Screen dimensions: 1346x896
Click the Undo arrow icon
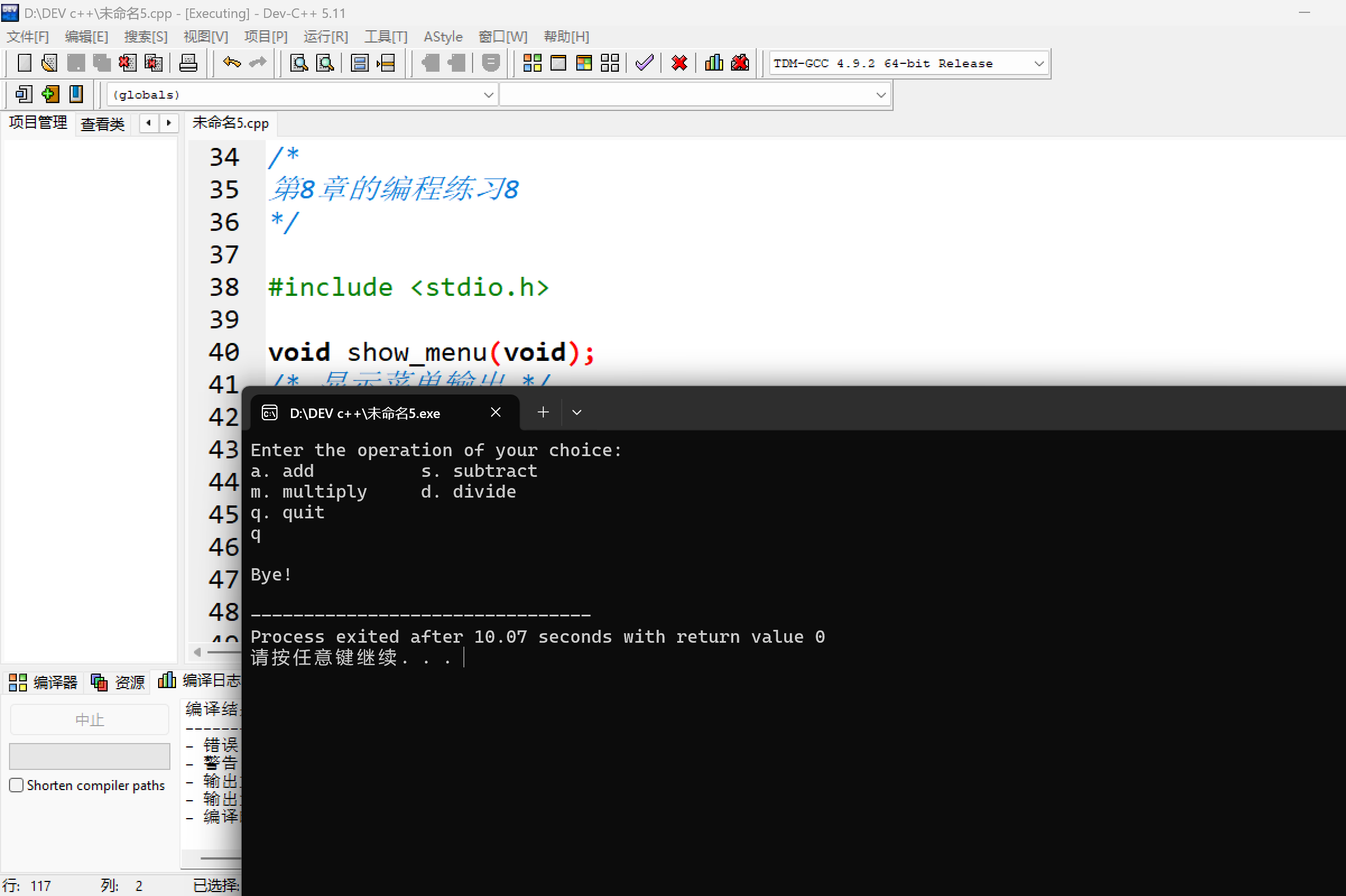click(x=232, y=62)
